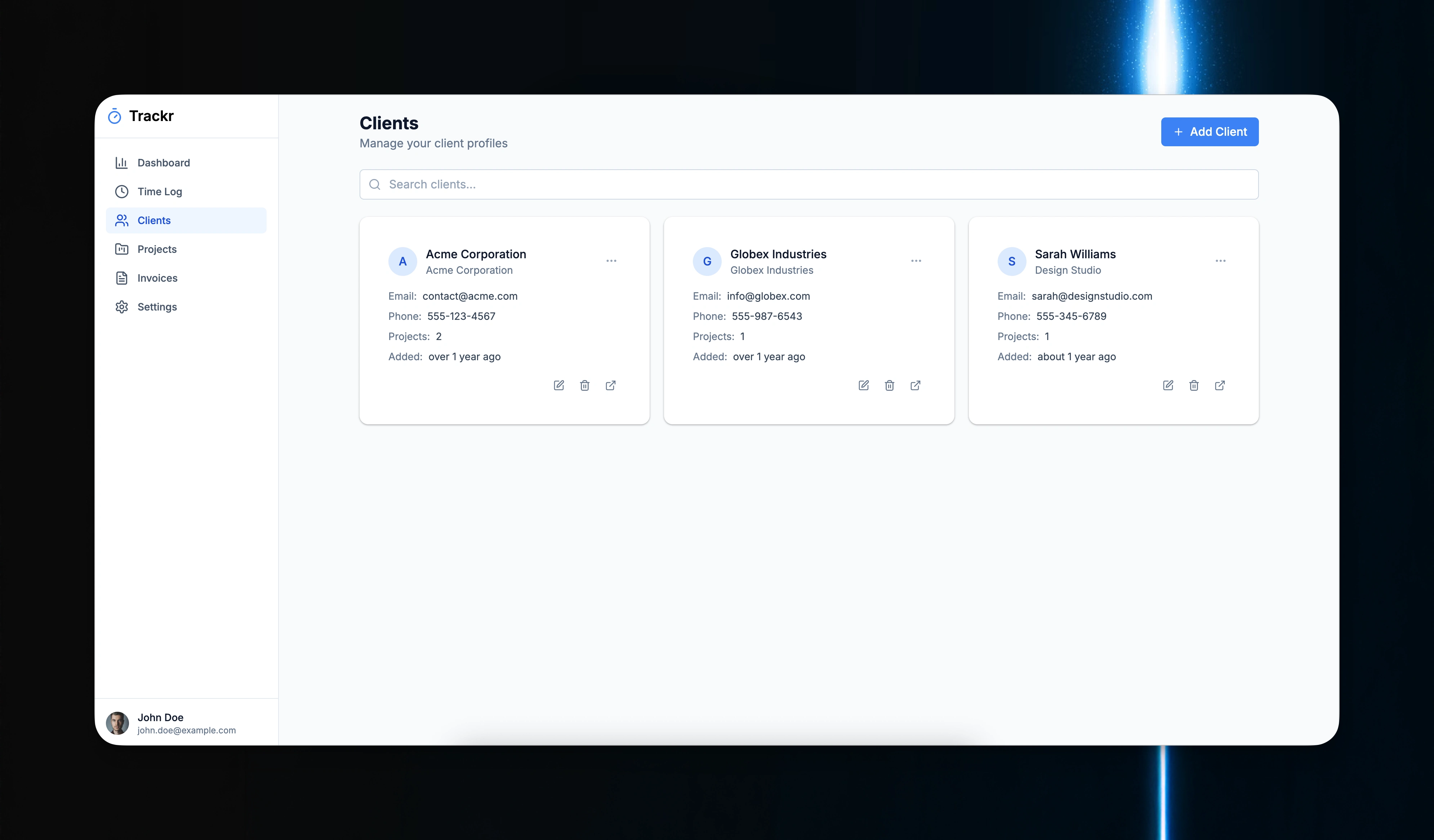Open Acme Corporation in external view

(x=611, y=385)
